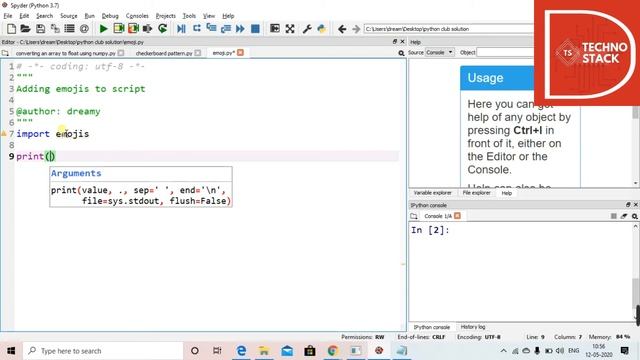Open the file list icon in toolbar
The height and width of the screenshot is (360, 640).
pos(70,29)
